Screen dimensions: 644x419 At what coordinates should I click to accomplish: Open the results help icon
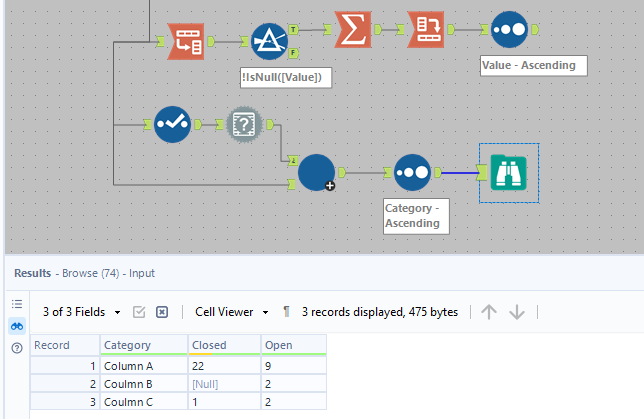coord(17,348)
